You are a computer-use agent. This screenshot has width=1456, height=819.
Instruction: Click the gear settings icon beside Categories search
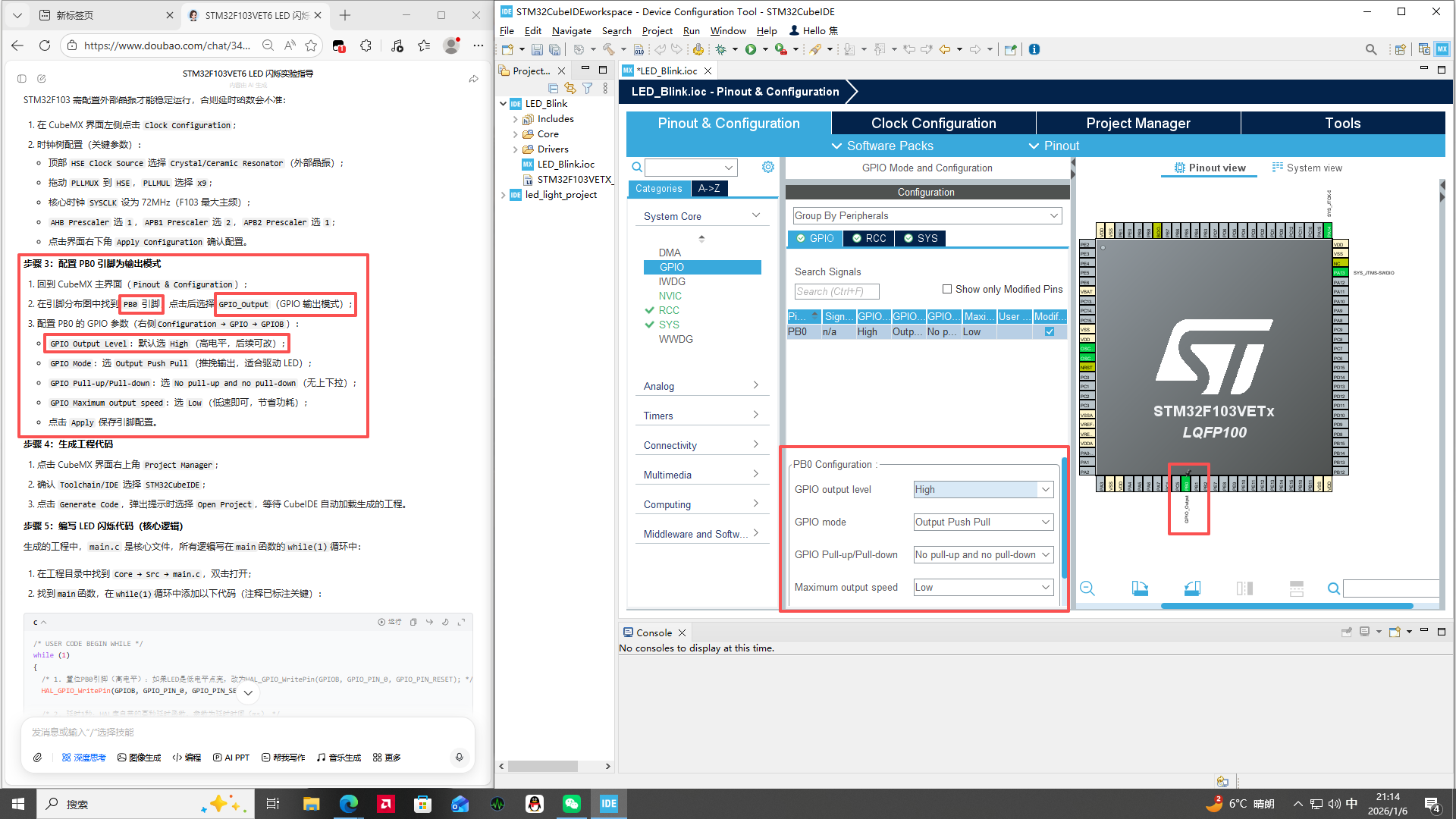click(768, 167)
